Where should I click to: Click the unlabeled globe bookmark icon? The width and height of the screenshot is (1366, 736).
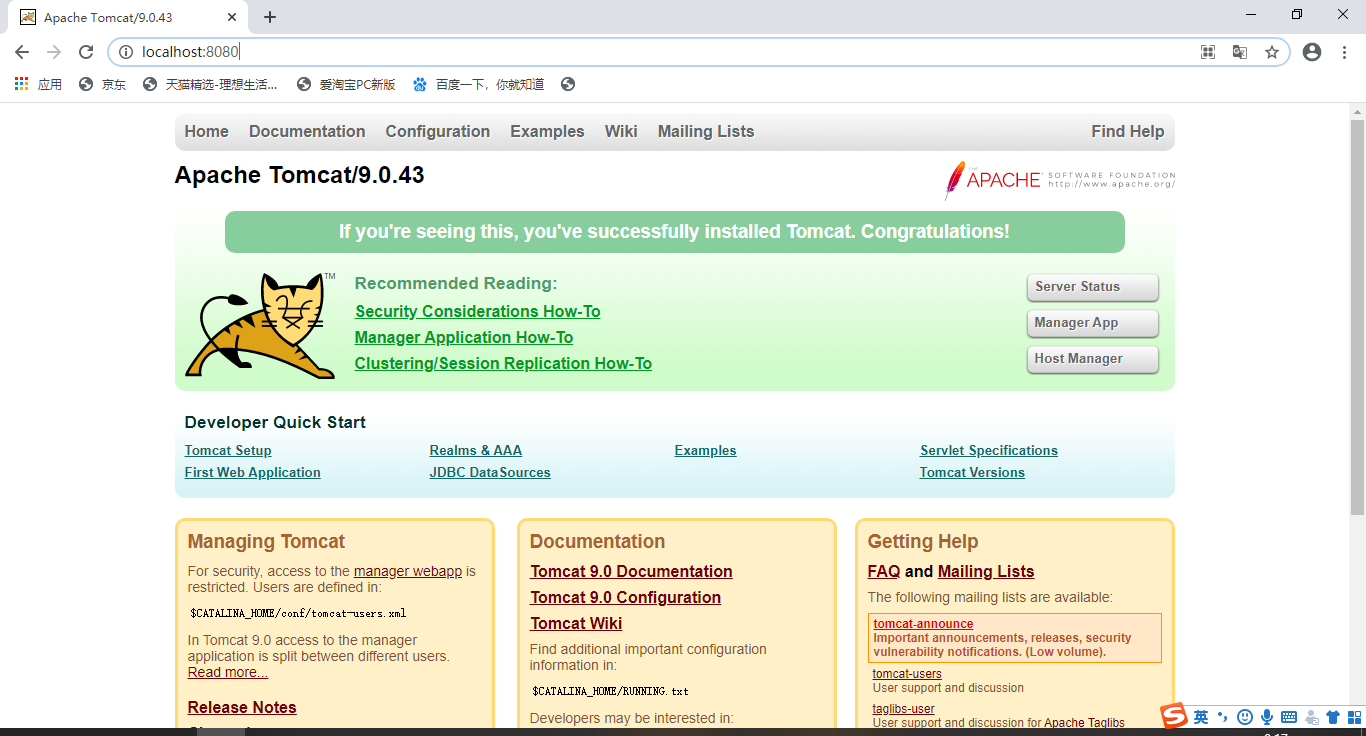pos(568,85)
